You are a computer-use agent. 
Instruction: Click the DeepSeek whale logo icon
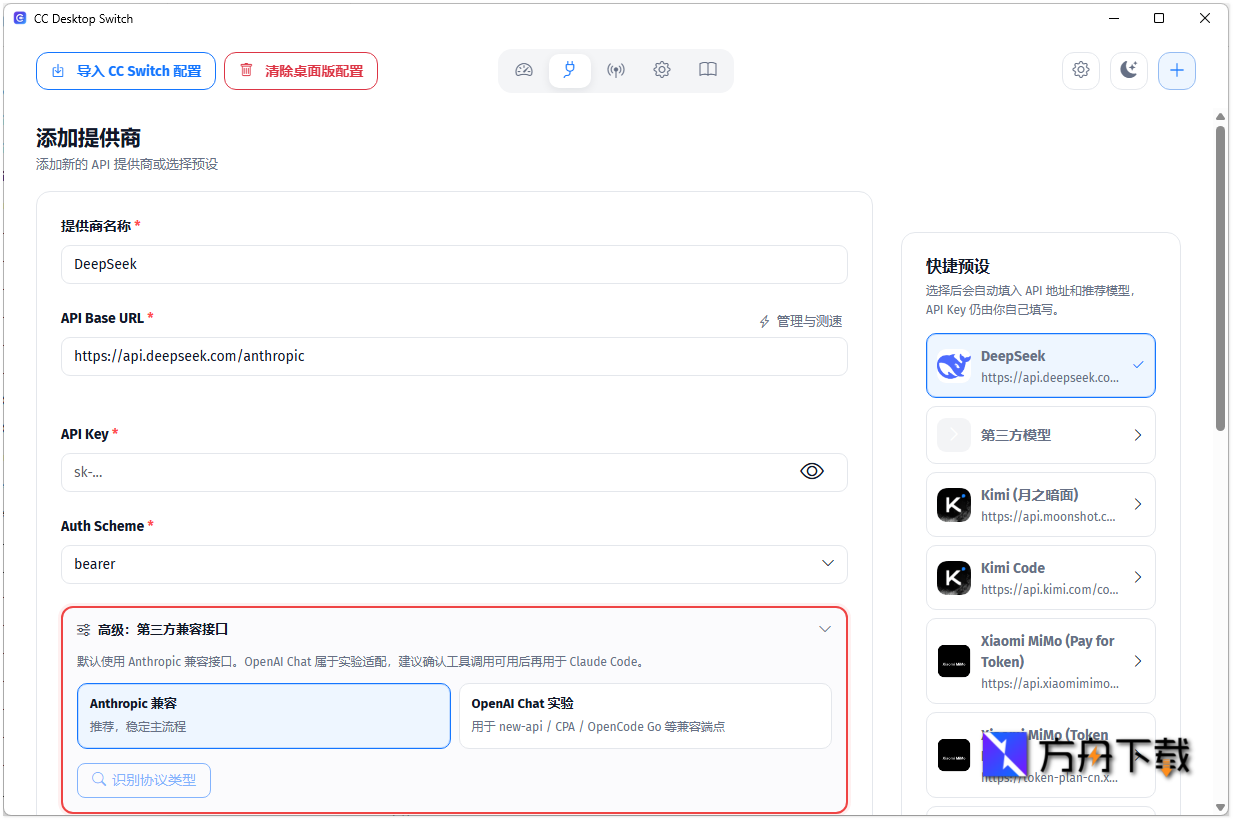(x=954, y=366)
